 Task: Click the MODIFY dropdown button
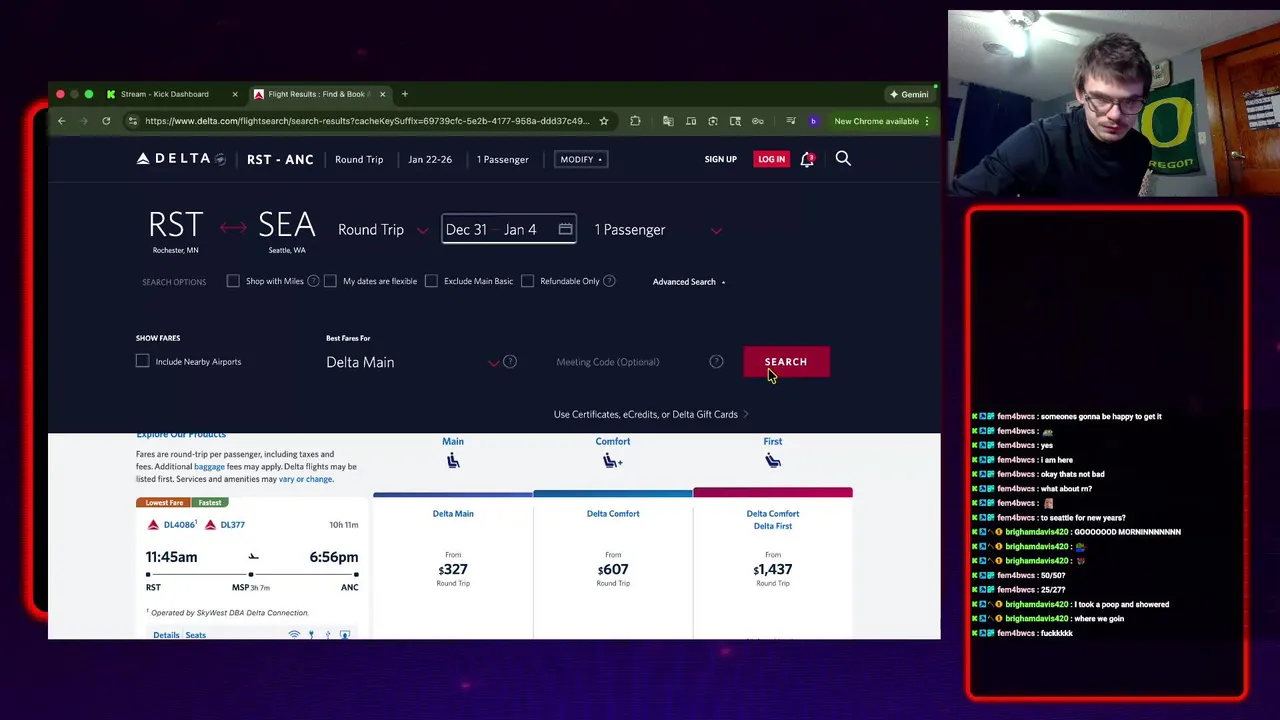581,159
